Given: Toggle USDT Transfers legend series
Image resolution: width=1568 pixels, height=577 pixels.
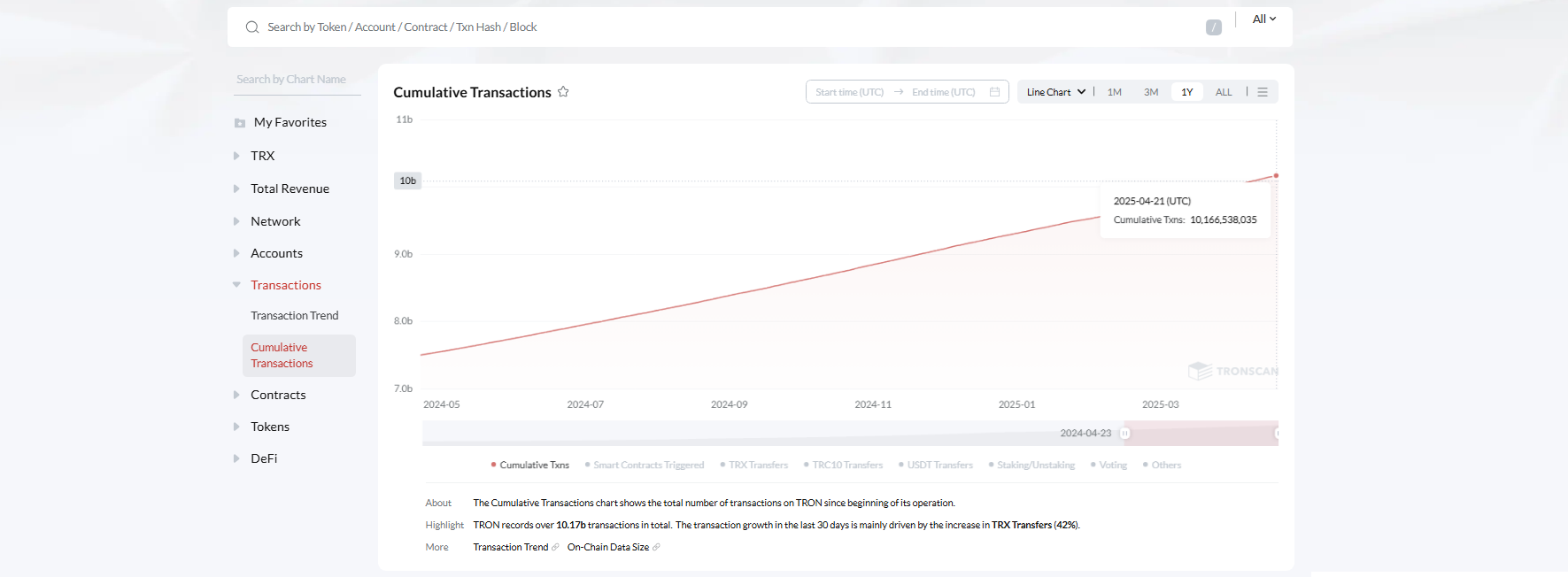Looking at the screenshot, I should (936, 465).
